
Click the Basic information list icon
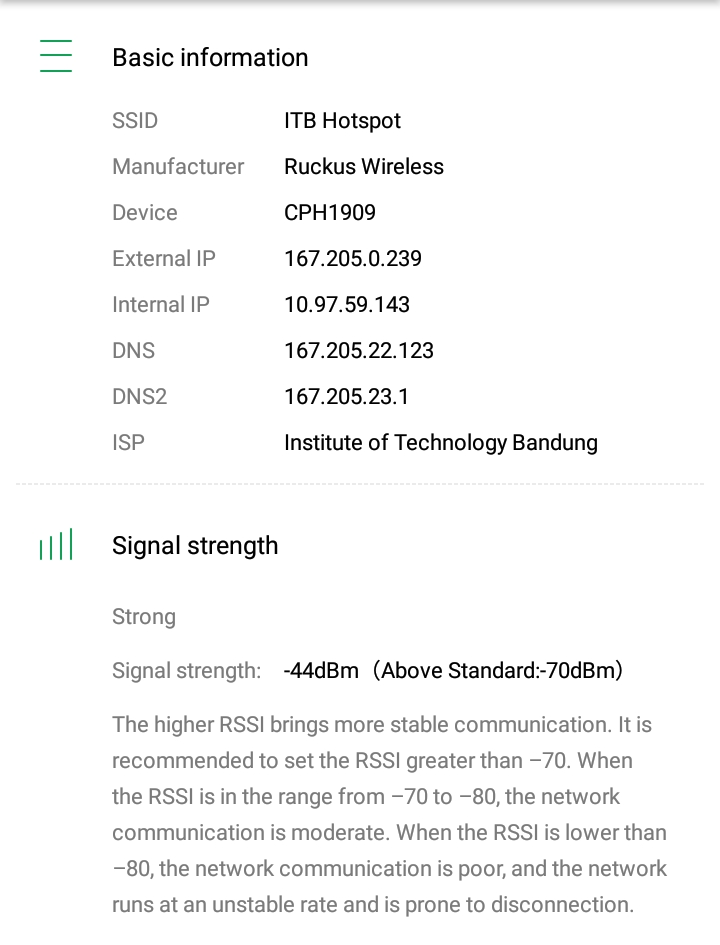(x=56, y=56)
